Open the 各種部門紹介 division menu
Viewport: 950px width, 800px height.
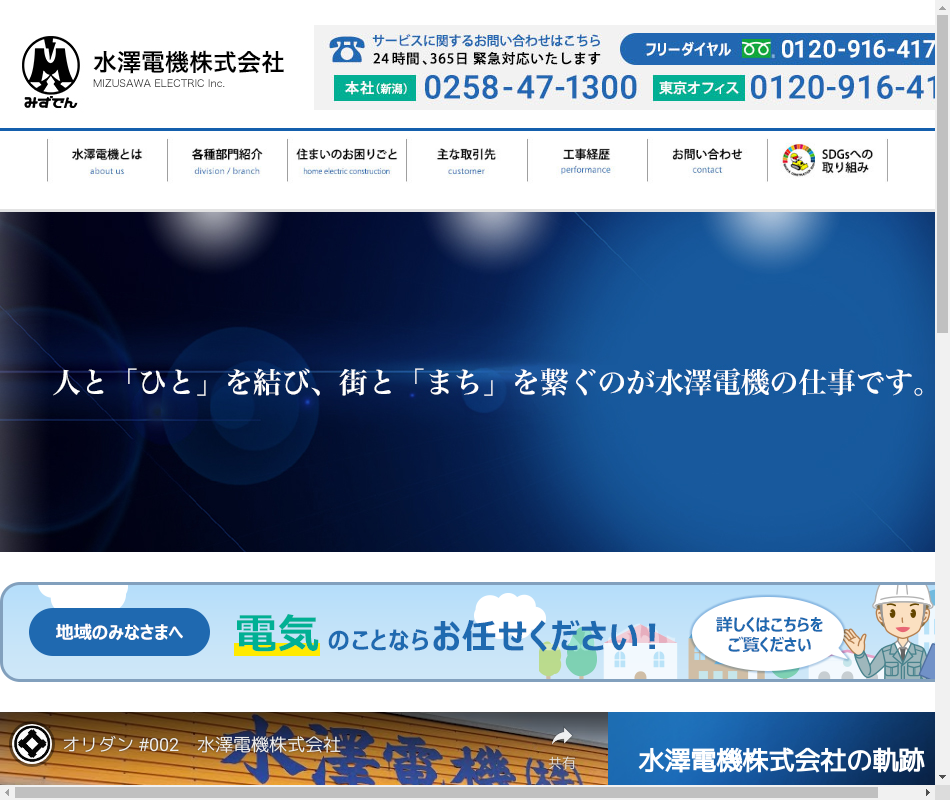pyautogui.click(x=227, y=160)
